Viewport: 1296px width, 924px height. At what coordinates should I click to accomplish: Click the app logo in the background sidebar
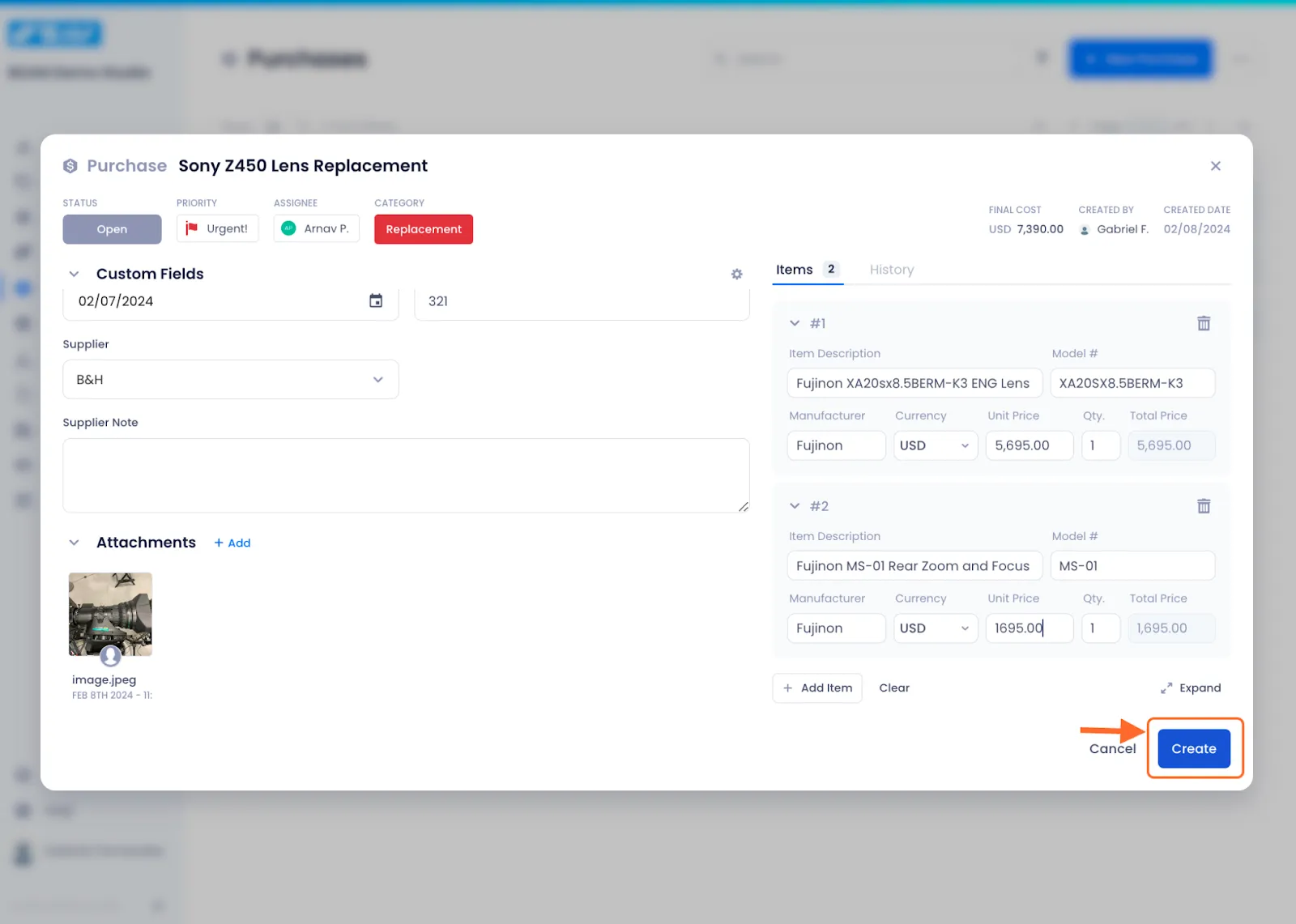54,34
